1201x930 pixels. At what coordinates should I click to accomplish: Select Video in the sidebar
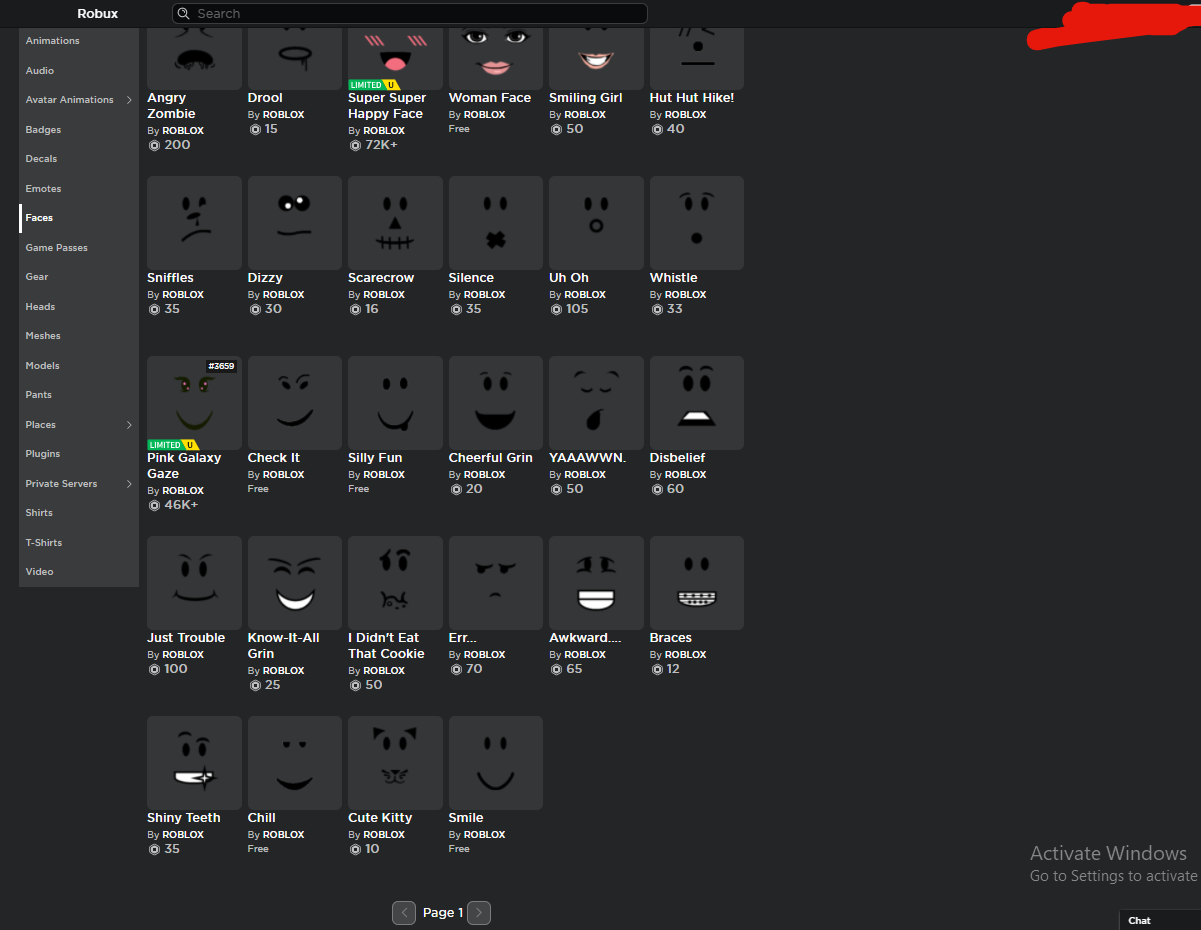39,572
